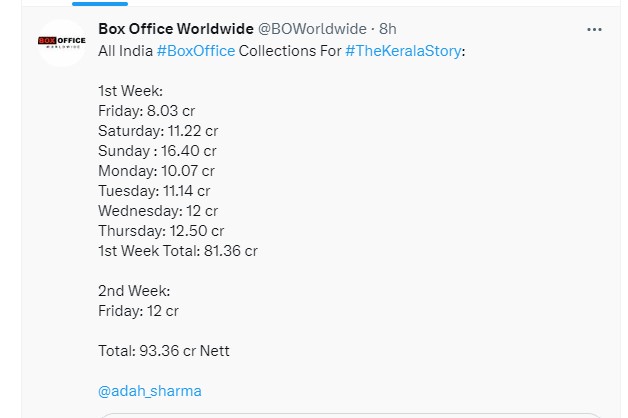Click the "Wednesday: 12 cr" line
The width and height of the screenshot is (628, 418).
(158, 211)
